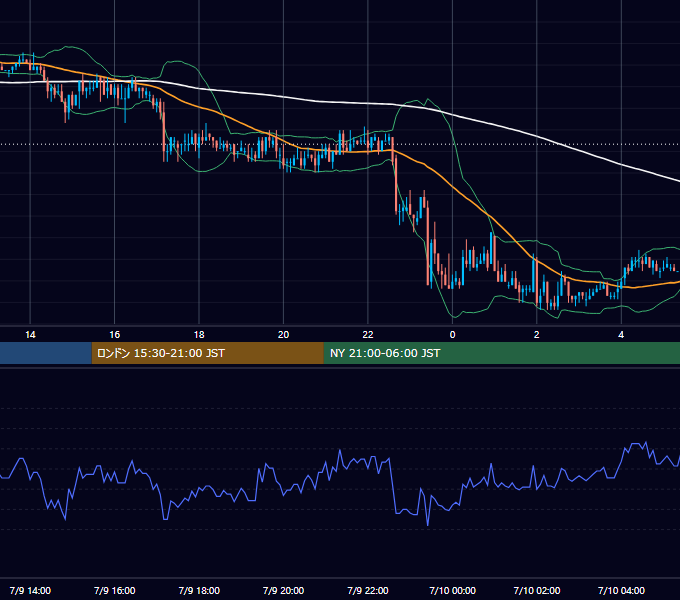Click the 4 hour label on the price axis

pos(621,335)
